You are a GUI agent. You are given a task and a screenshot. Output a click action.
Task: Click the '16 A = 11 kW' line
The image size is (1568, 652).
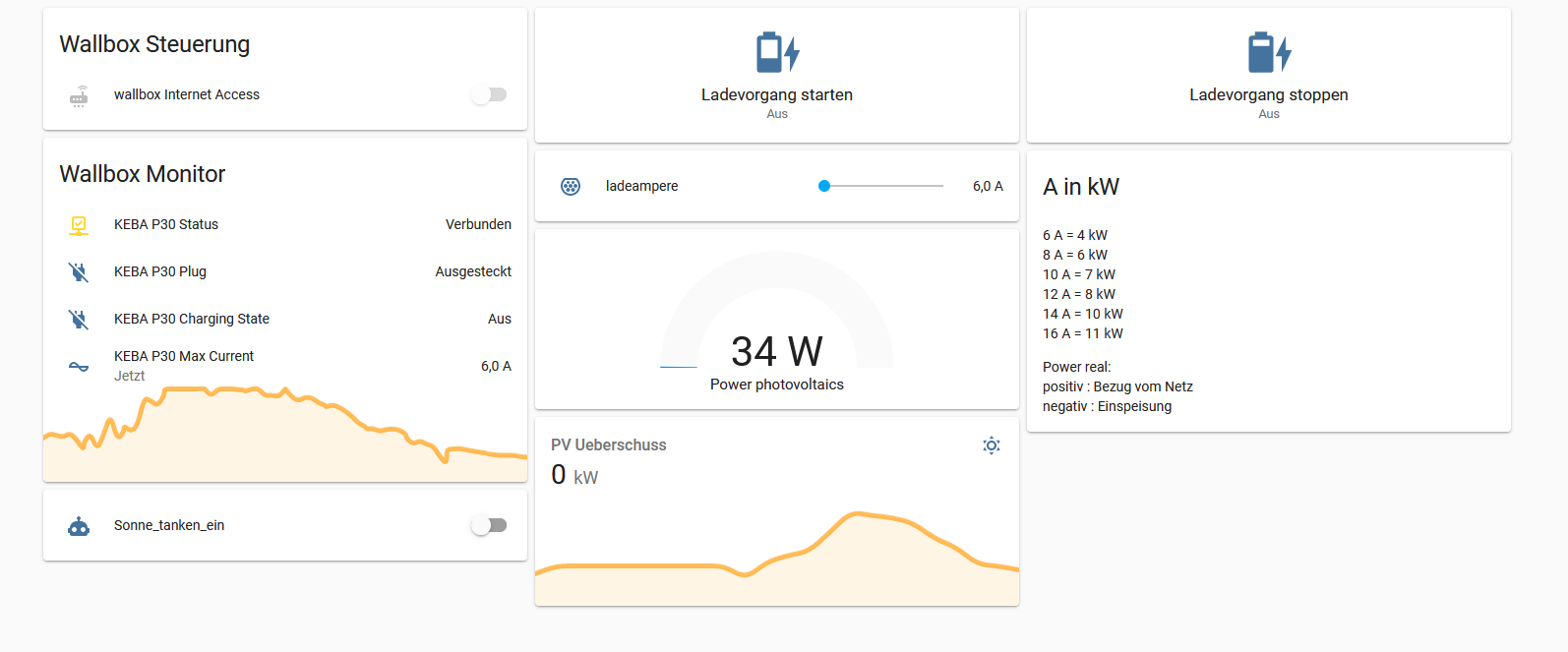tap(1083, 334)
